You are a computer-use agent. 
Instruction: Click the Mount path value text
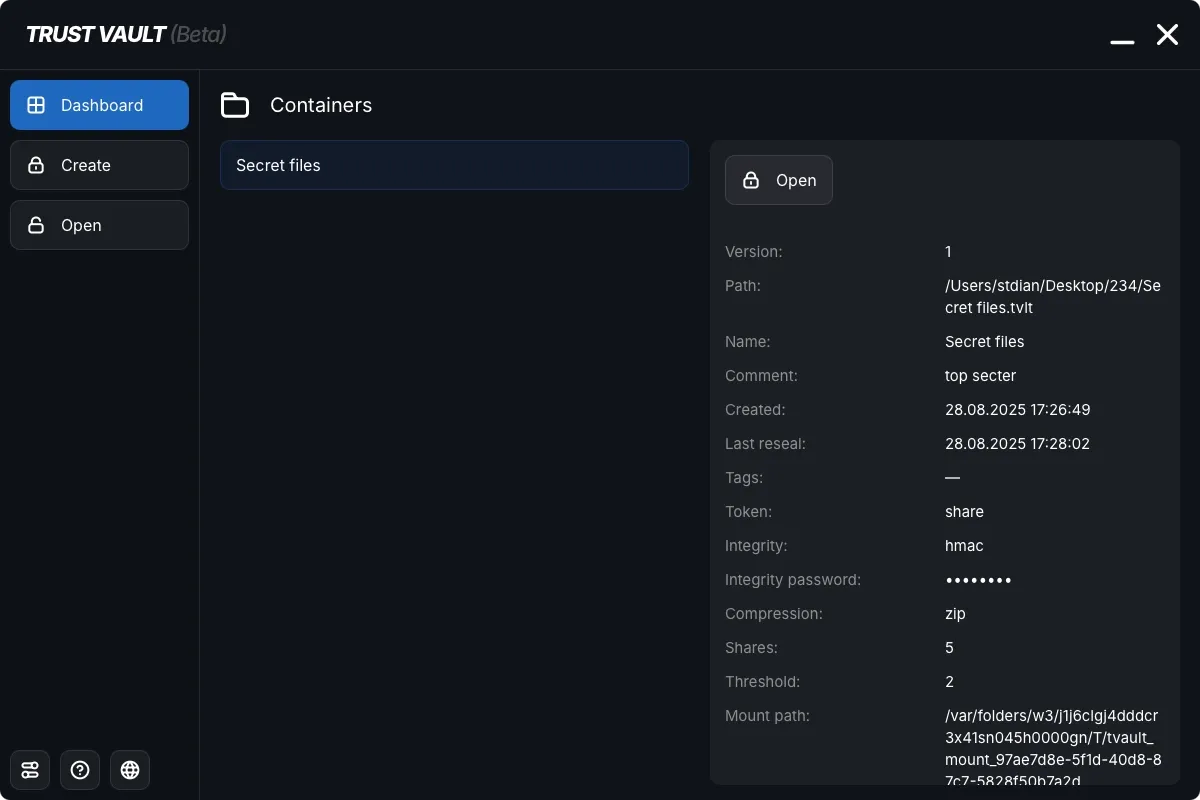click(1052, 748)
